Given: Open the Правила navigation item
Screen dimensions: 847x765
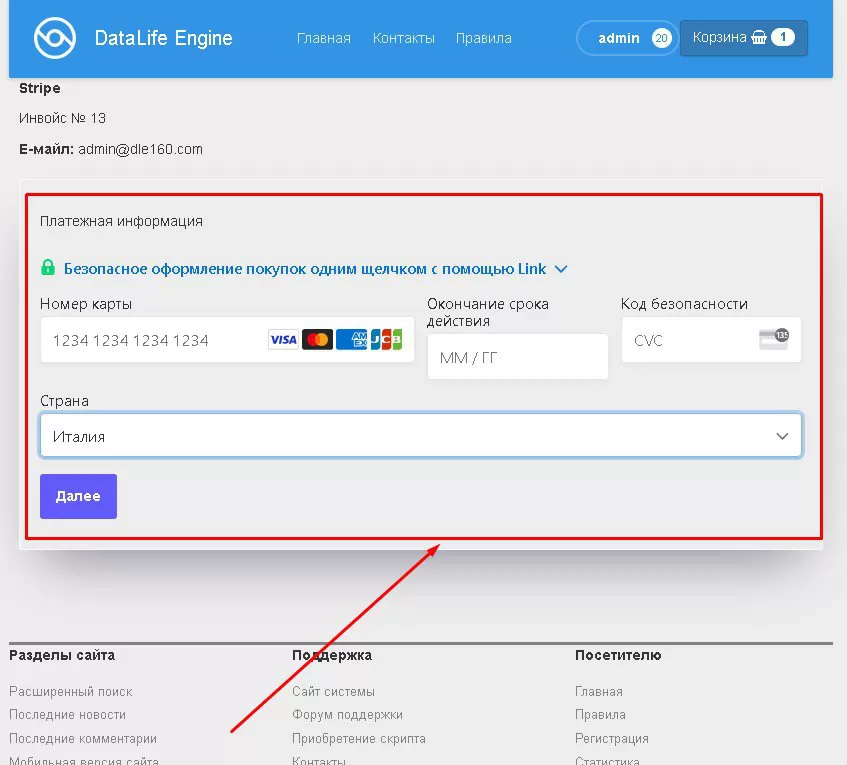Looking at the screenshot, I should click(x=483, y=38).
